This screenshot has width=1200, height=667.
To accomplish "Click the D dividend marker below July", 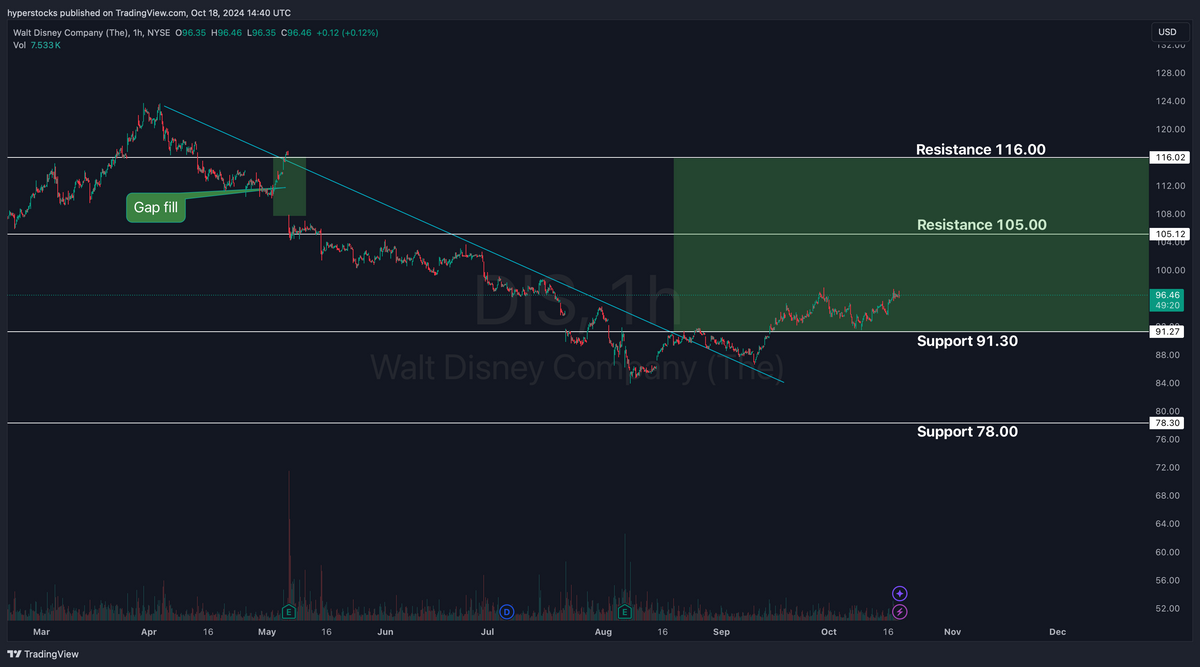I will pos(506,610).
